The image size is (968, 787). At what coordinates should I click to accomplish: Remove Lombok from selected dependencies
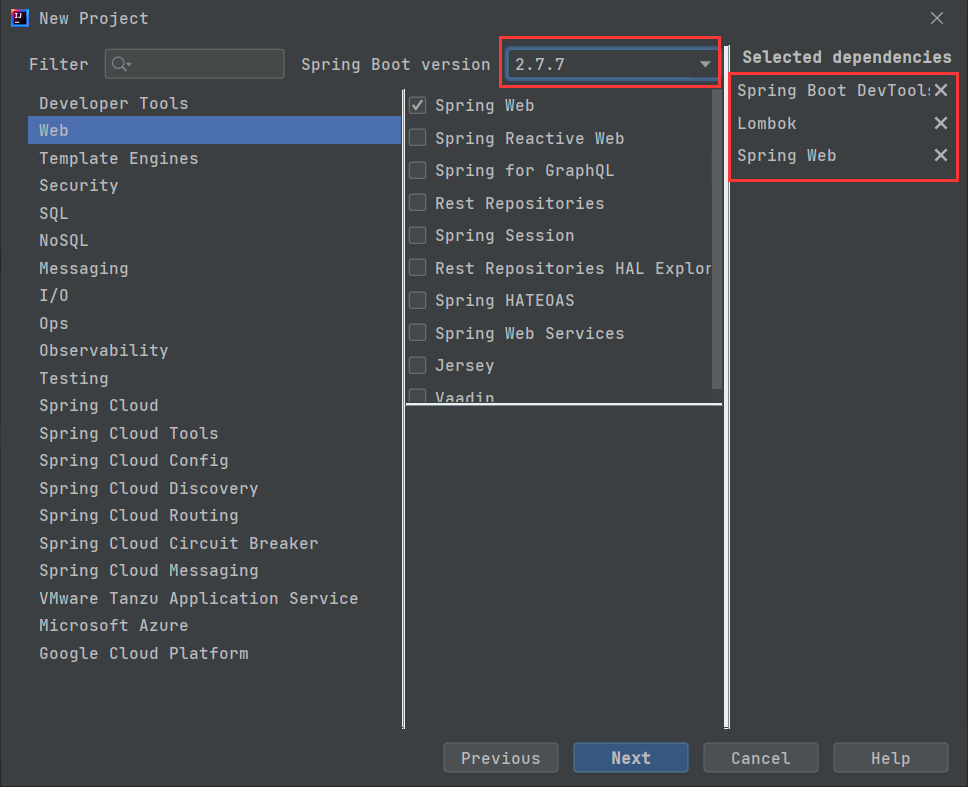940,123
